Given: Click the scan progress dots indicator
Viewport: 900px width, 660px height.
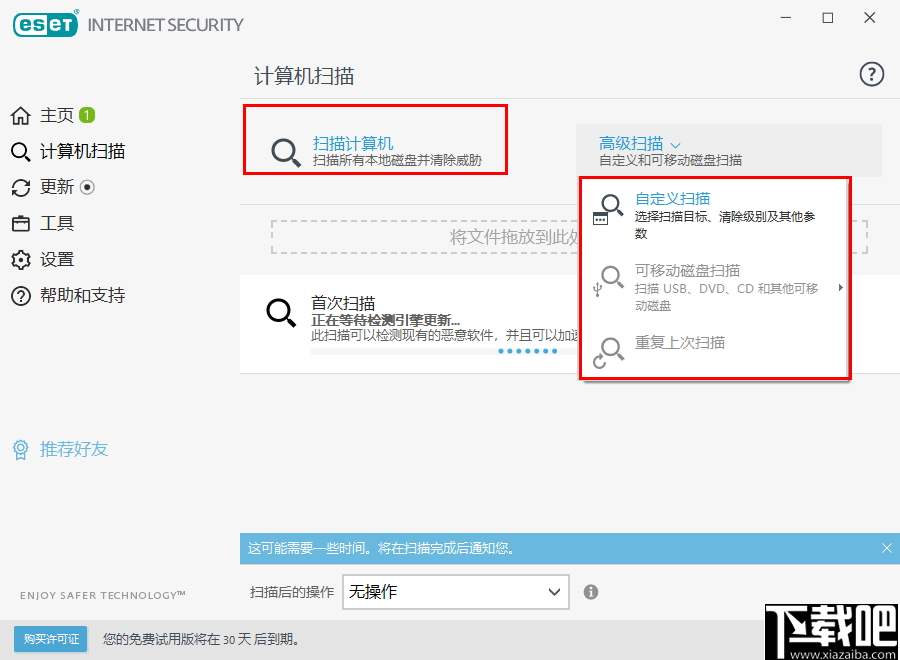Looking at the screenshot, I should click(528, 351).
